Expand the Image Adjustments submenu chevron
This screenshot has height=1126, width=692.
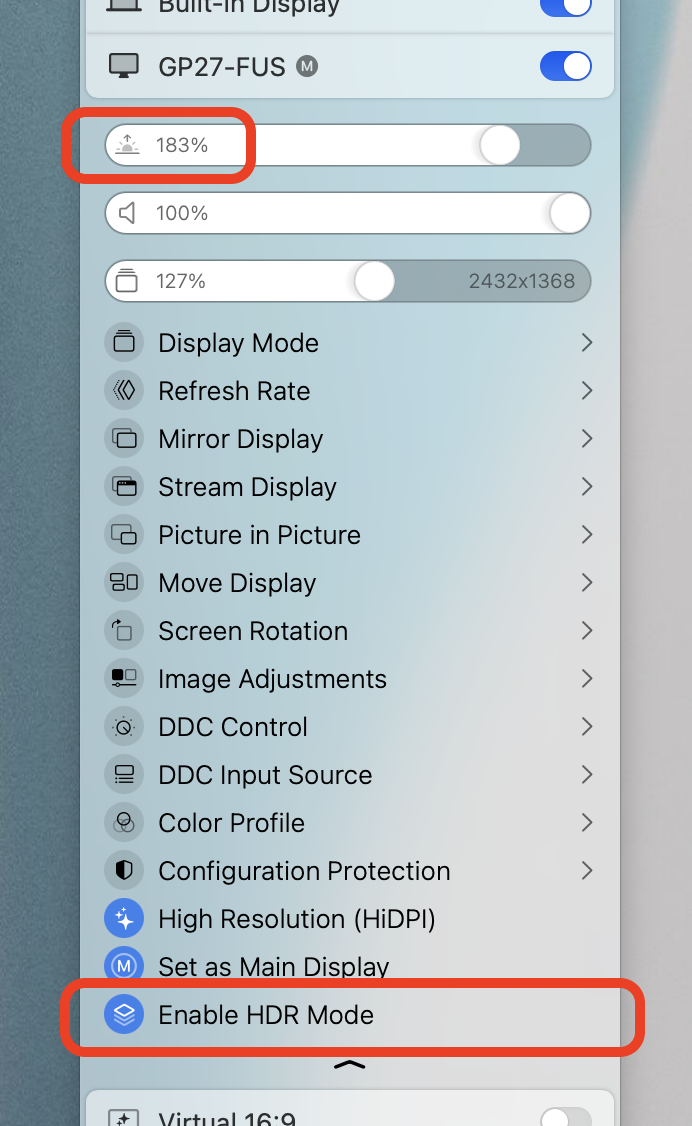(587, 679)
